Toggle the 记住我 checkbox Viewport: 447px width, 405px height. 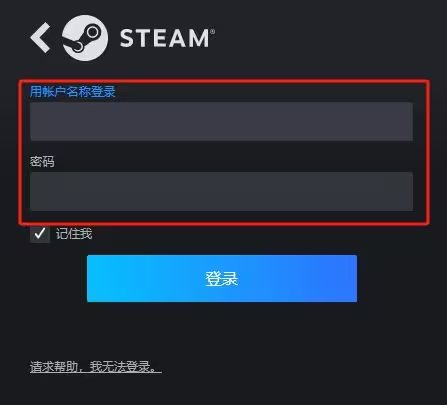pos(40,233)
